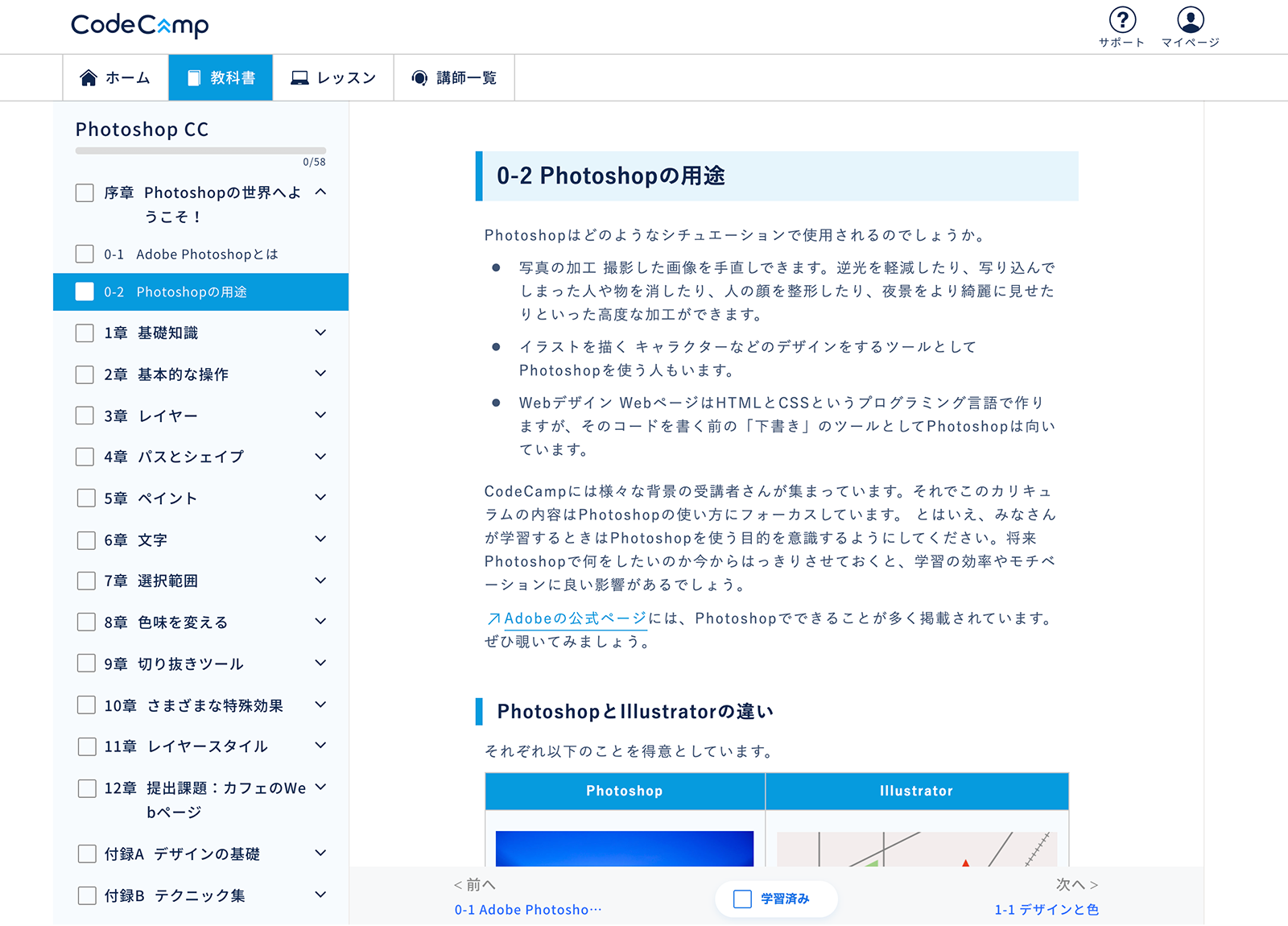Expand the 付録B テクニック集 chevron

click(x=320, y=894)
